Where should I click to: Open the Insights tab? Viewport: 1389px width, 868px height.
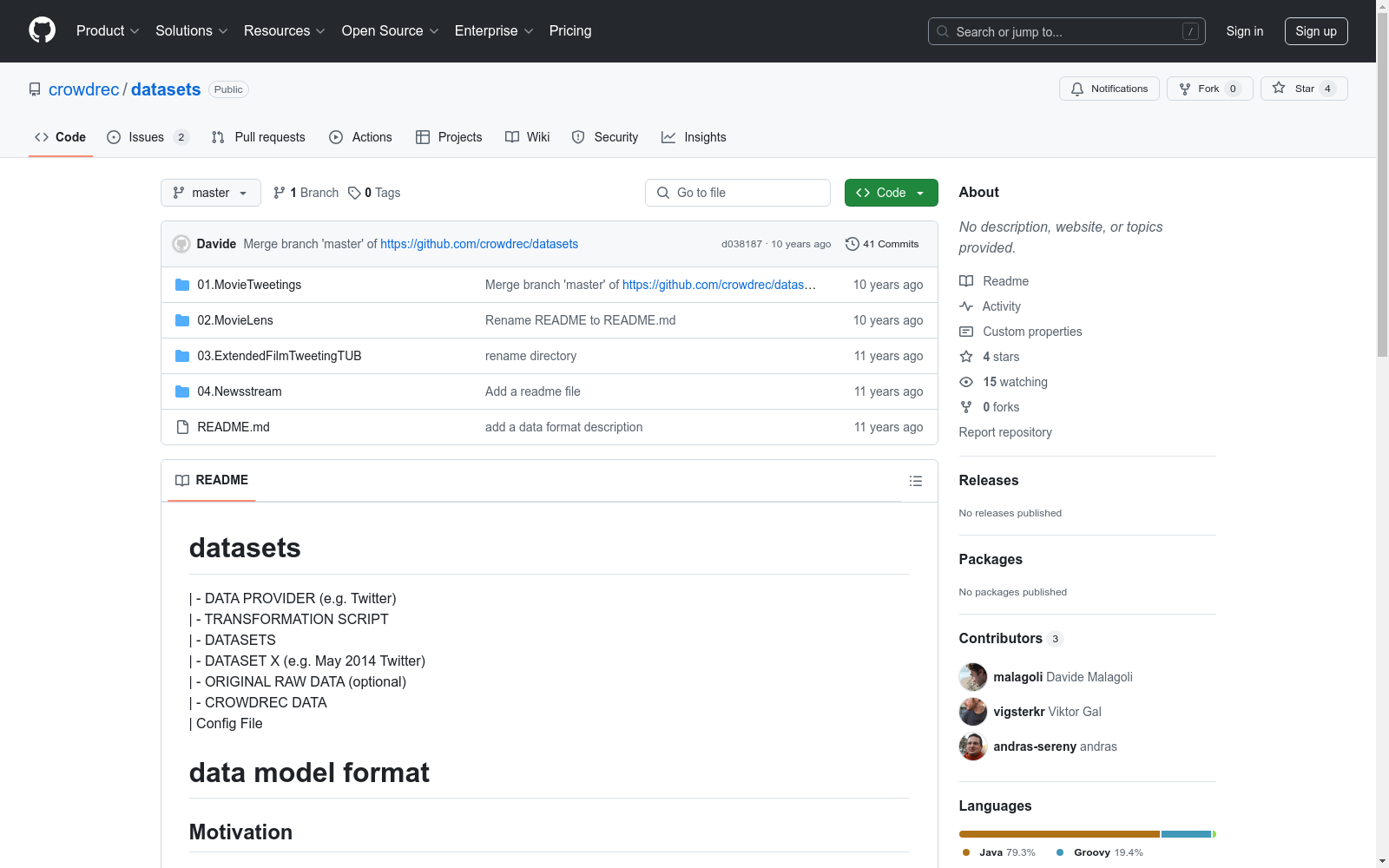694,137
